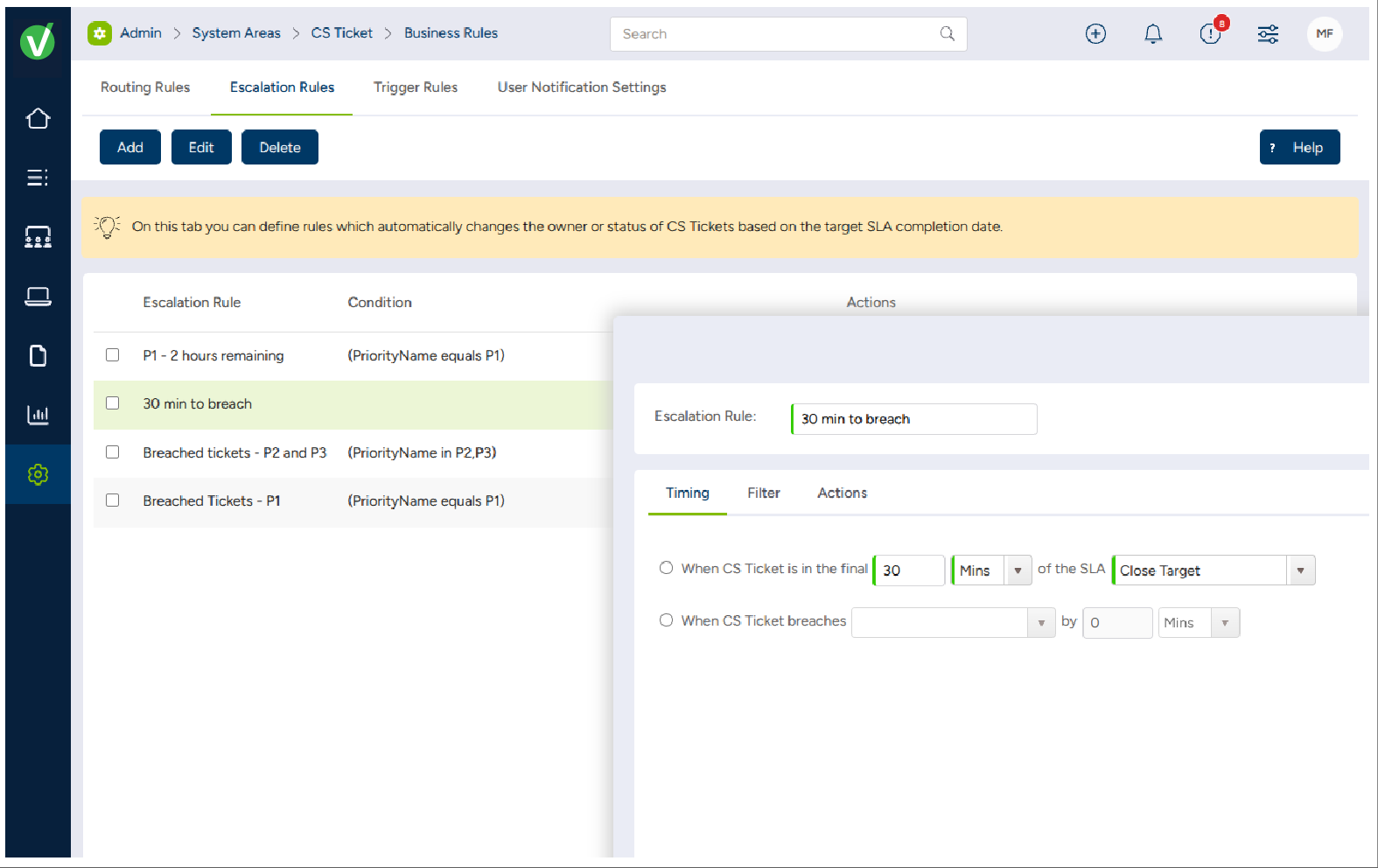Open the sliders settings icon
The height and width of the screenshot is (868, 1378).
tap(1268, 33)
